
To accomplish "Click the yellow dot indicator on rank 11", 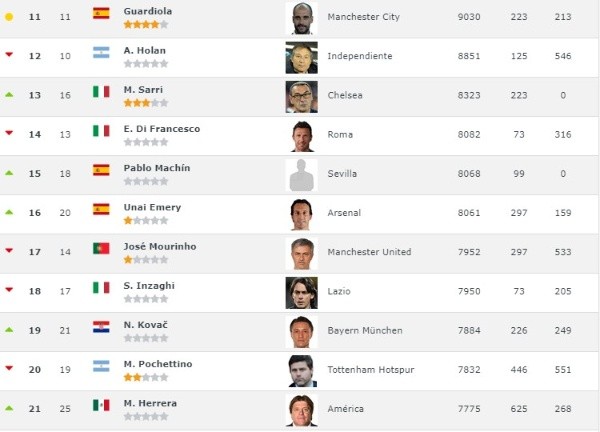I will point(9,17).
